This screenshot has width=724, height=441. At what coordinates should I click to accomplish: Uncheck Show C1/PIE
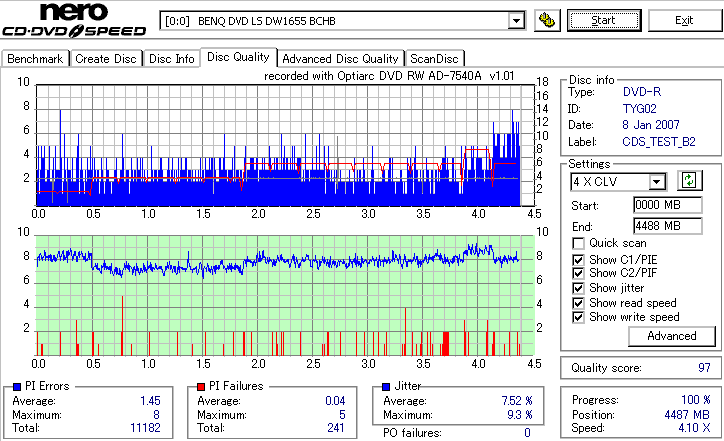578,260
